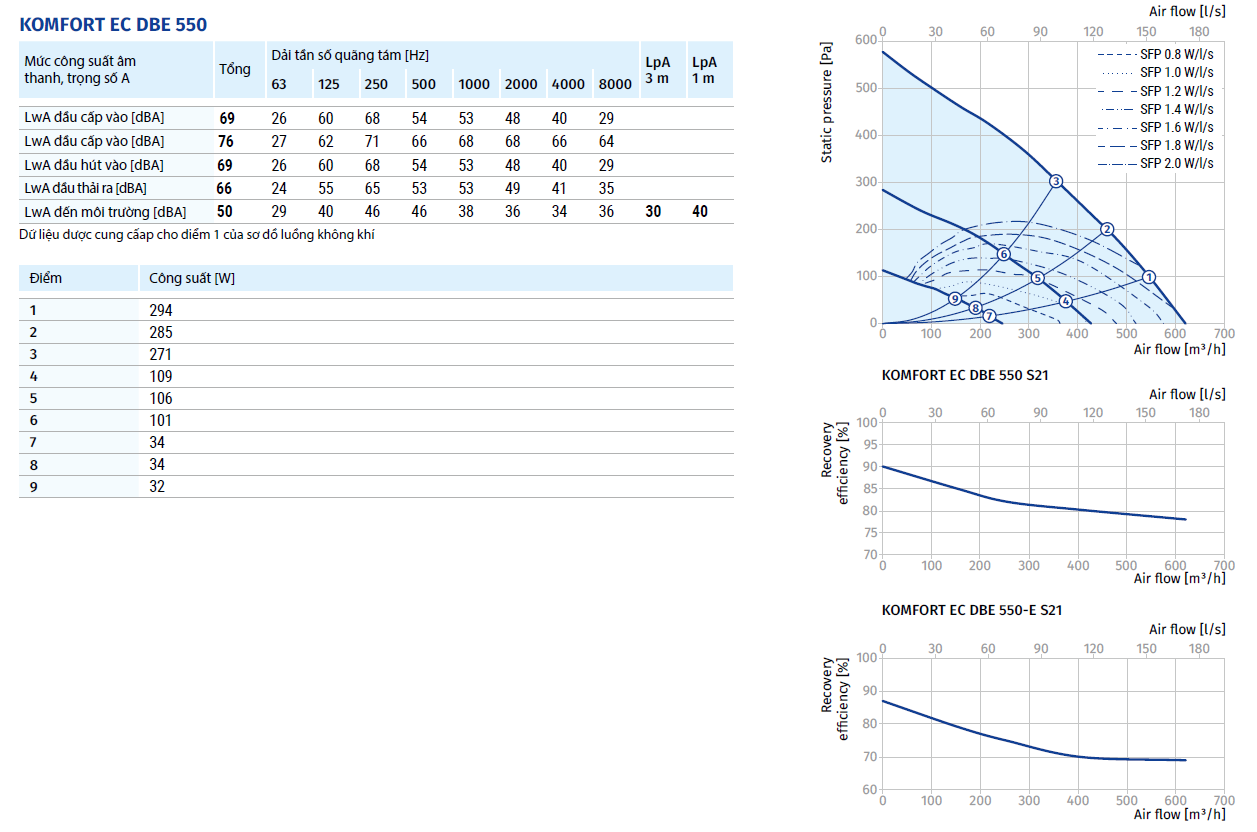The image size is (1257, 832).
Task: Select the value 64 in the 8000 Hz column
Action: [x=606, y=142]
